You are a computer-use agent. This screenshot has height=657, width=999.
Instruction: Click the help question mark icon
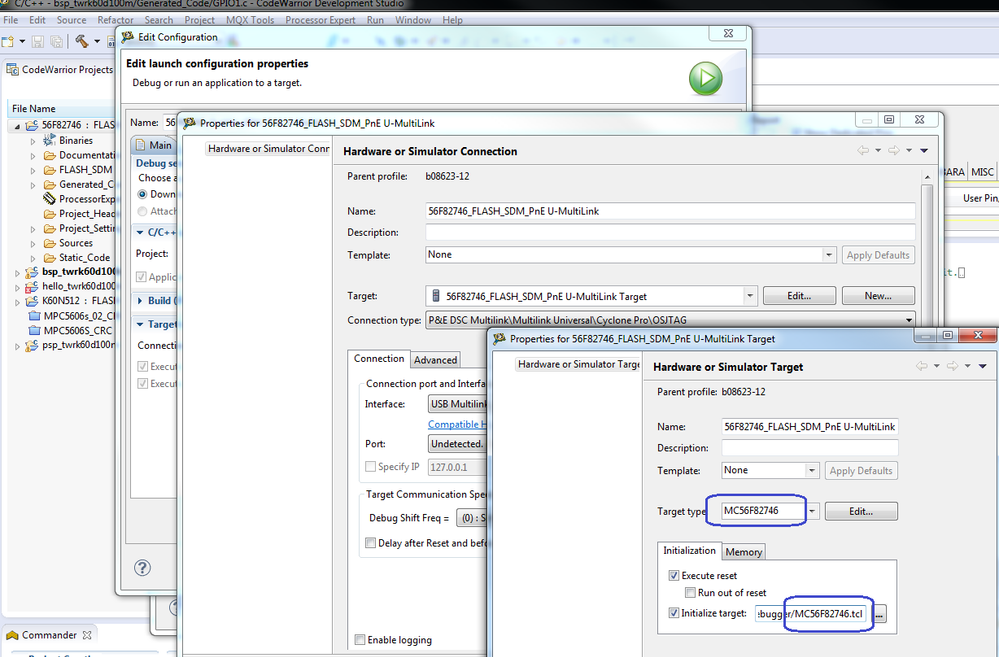click(142, 567)
